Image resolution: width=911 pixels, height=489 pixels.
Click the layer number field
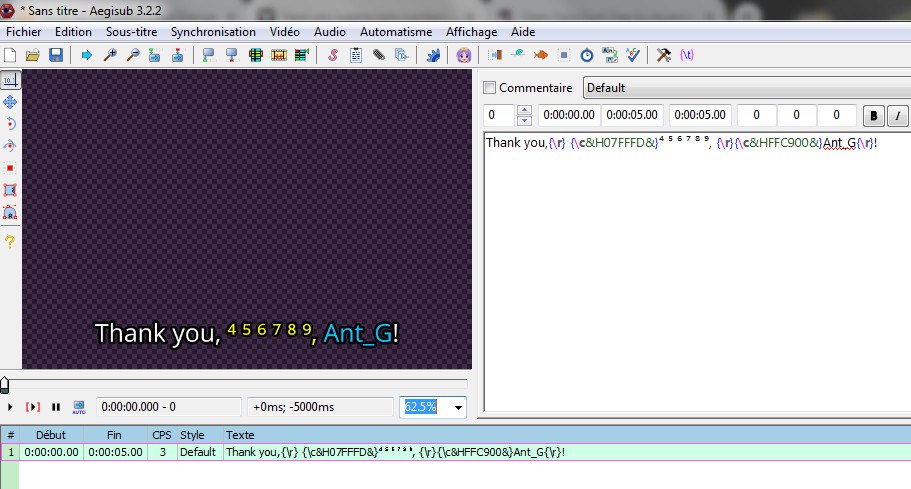499,115
